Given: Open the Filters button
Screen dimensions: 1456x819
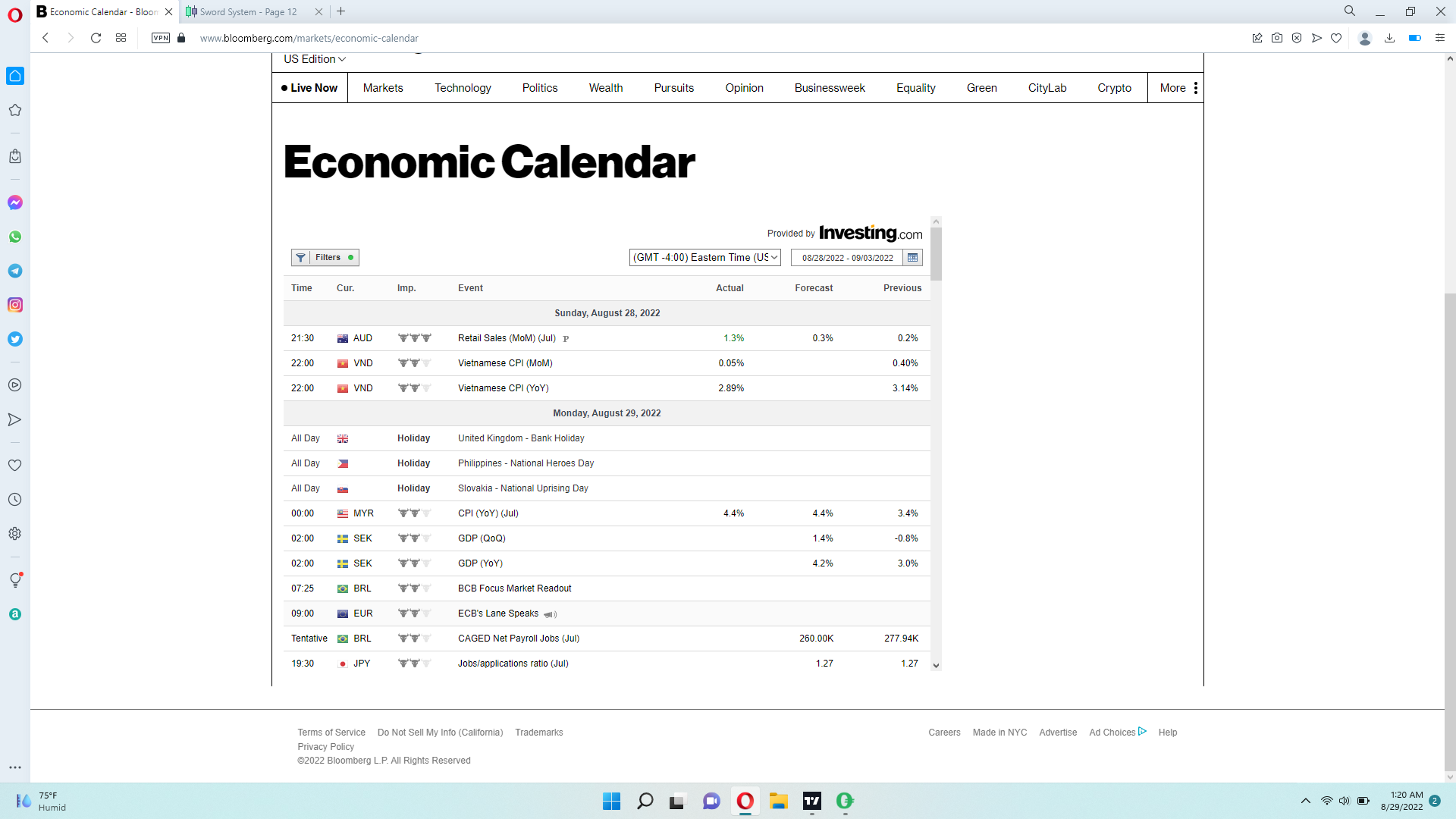Looking at the screenshot, I should (x=325, y=258).
